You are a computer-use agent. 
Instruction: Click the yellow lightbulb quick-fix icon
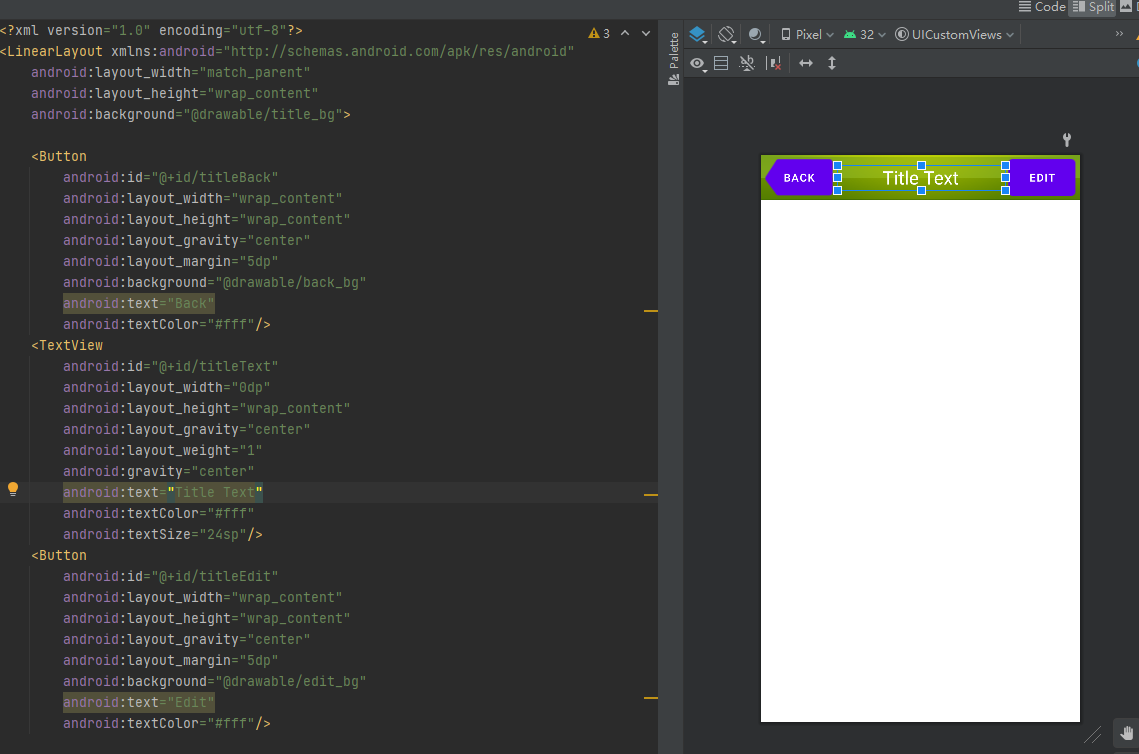[12, 489]
